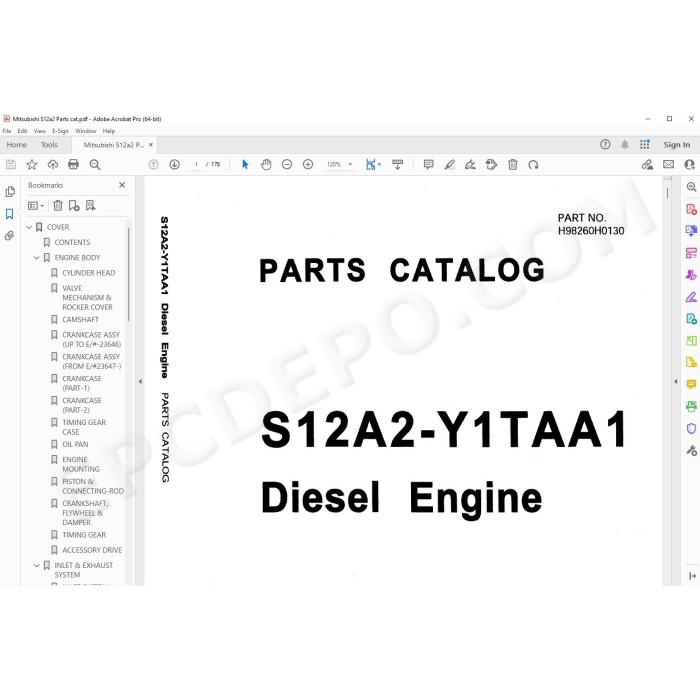Go to the previous page arrow
This screenshot has width=700, height=700.
coord(153,165)
